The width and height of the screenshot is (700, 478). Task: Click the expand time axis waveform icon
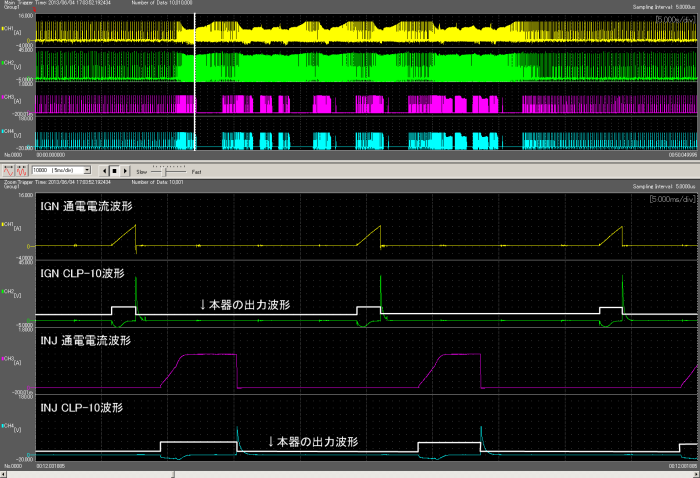(x=8, y=170)
